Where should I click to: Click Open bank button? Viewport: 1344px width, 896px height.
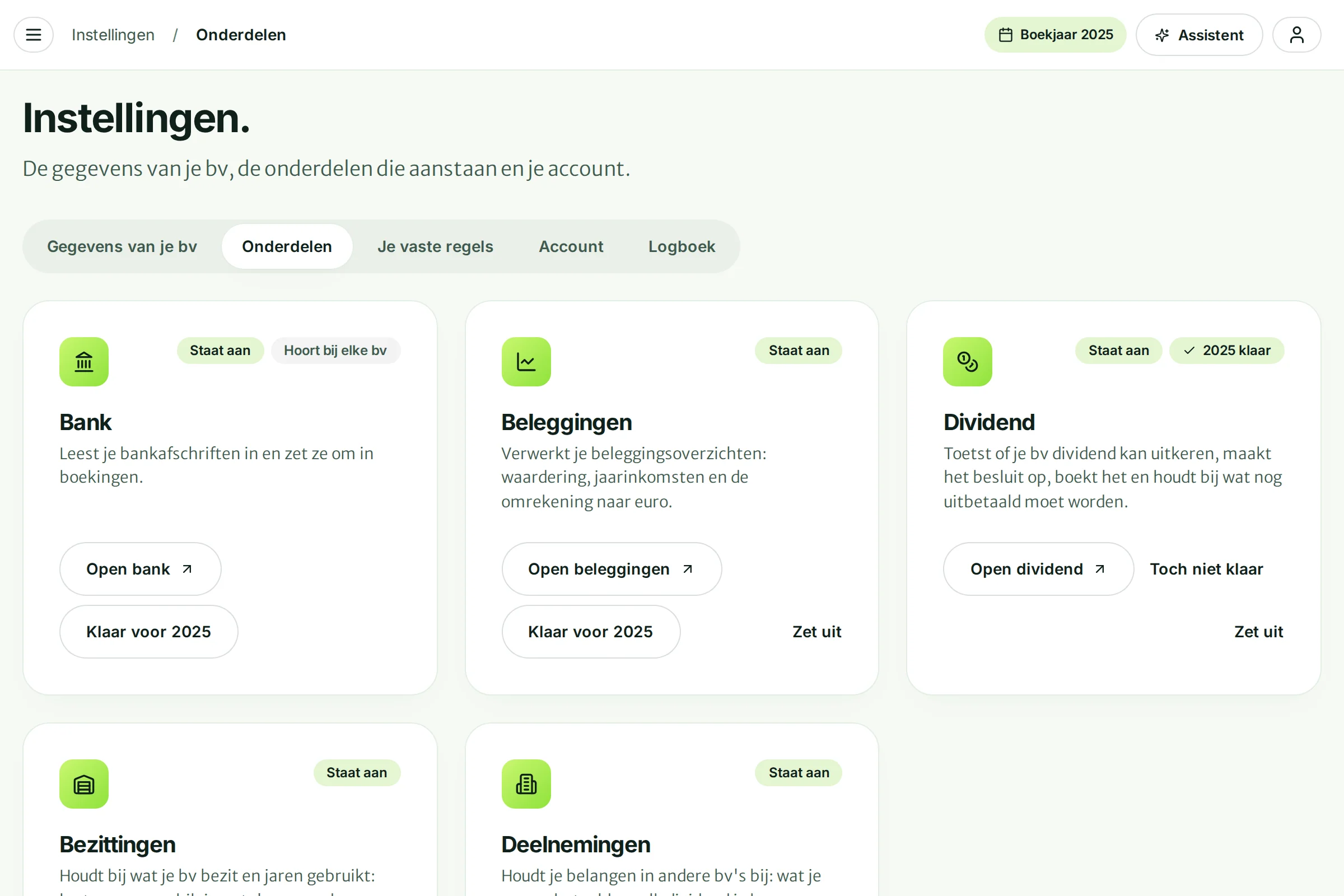[140, 569]
